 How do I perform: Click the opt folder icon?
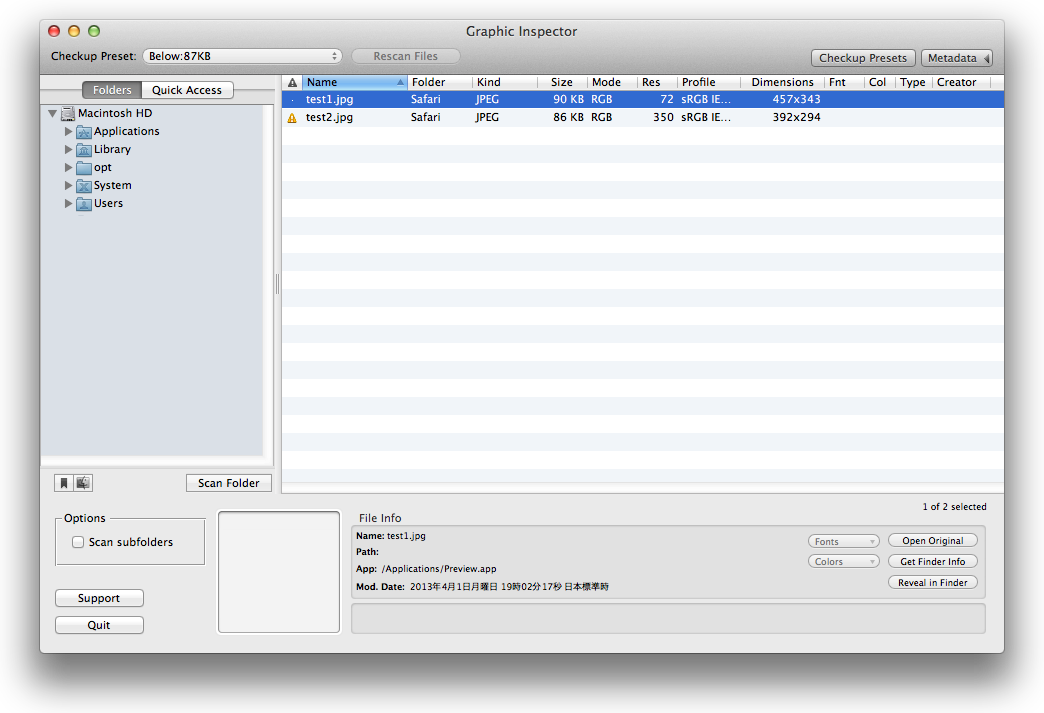(x=83, y=167)
